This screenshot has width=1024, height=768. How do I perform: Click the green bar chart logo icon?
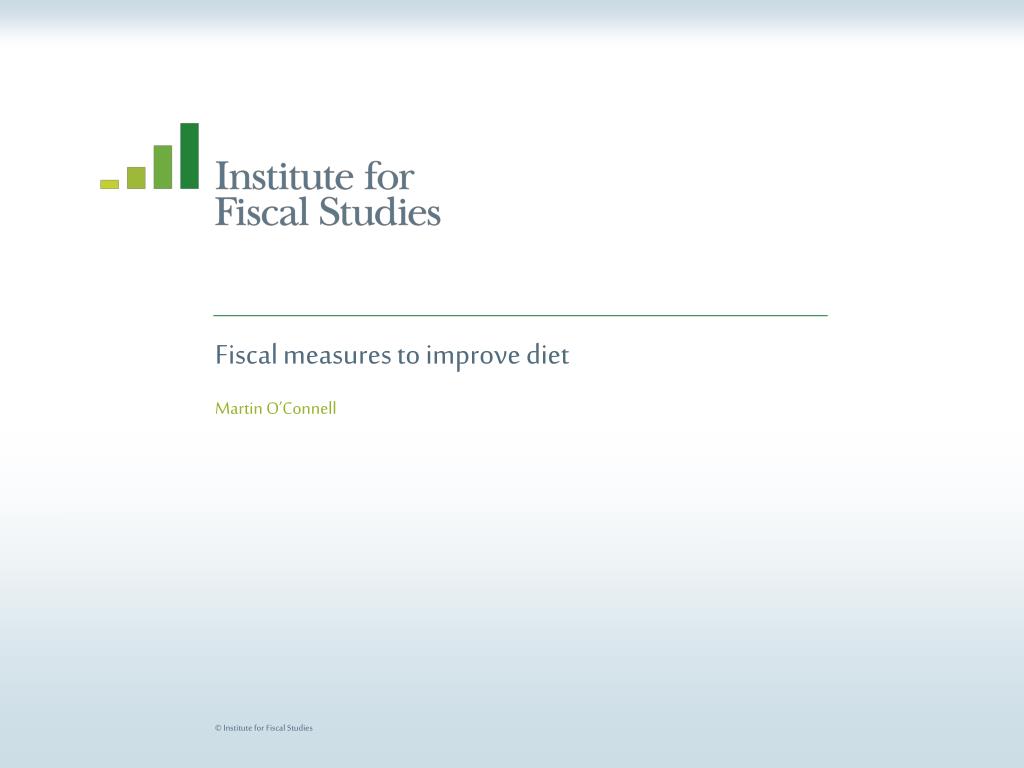pyautogui.click(x=149, y=156)
